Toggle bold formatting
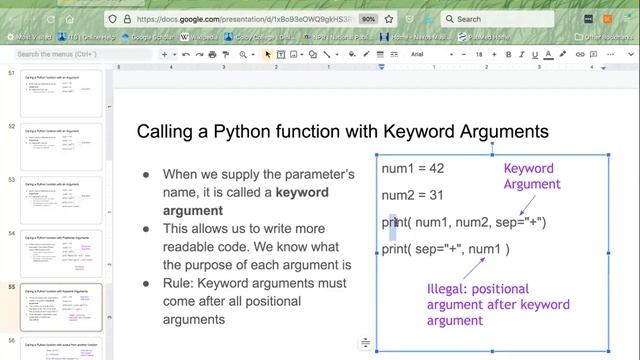 point(509,54)
